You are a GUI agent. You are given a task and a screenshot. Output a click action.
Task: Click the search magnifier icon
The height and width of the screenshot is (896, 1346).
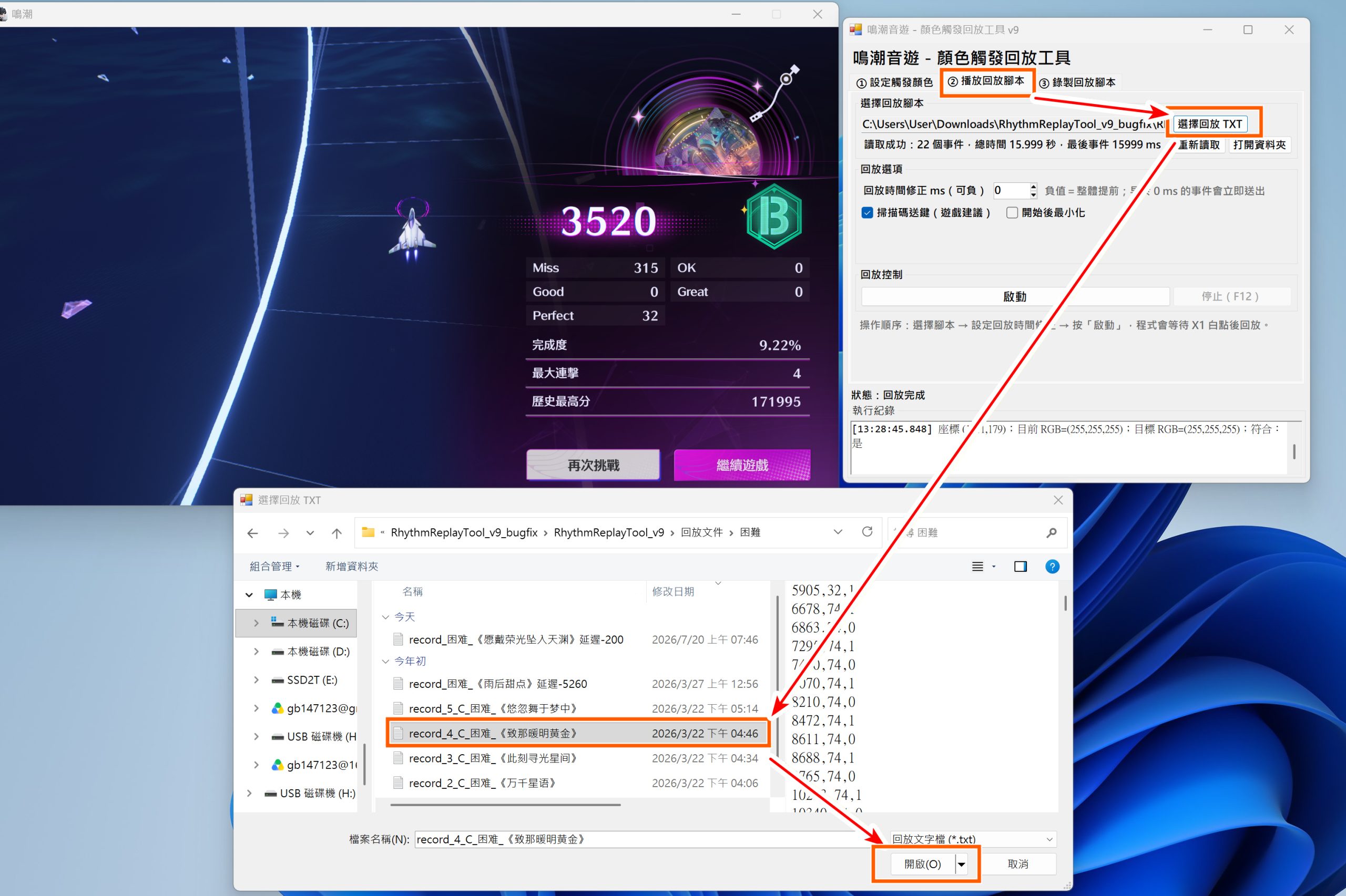[1051, 532]
